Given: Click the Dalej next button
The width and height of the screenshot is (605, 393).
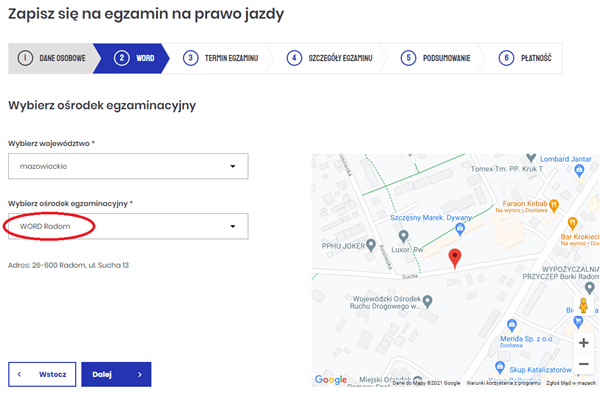Looking at the screenshot, I should (x=116, y=374).
